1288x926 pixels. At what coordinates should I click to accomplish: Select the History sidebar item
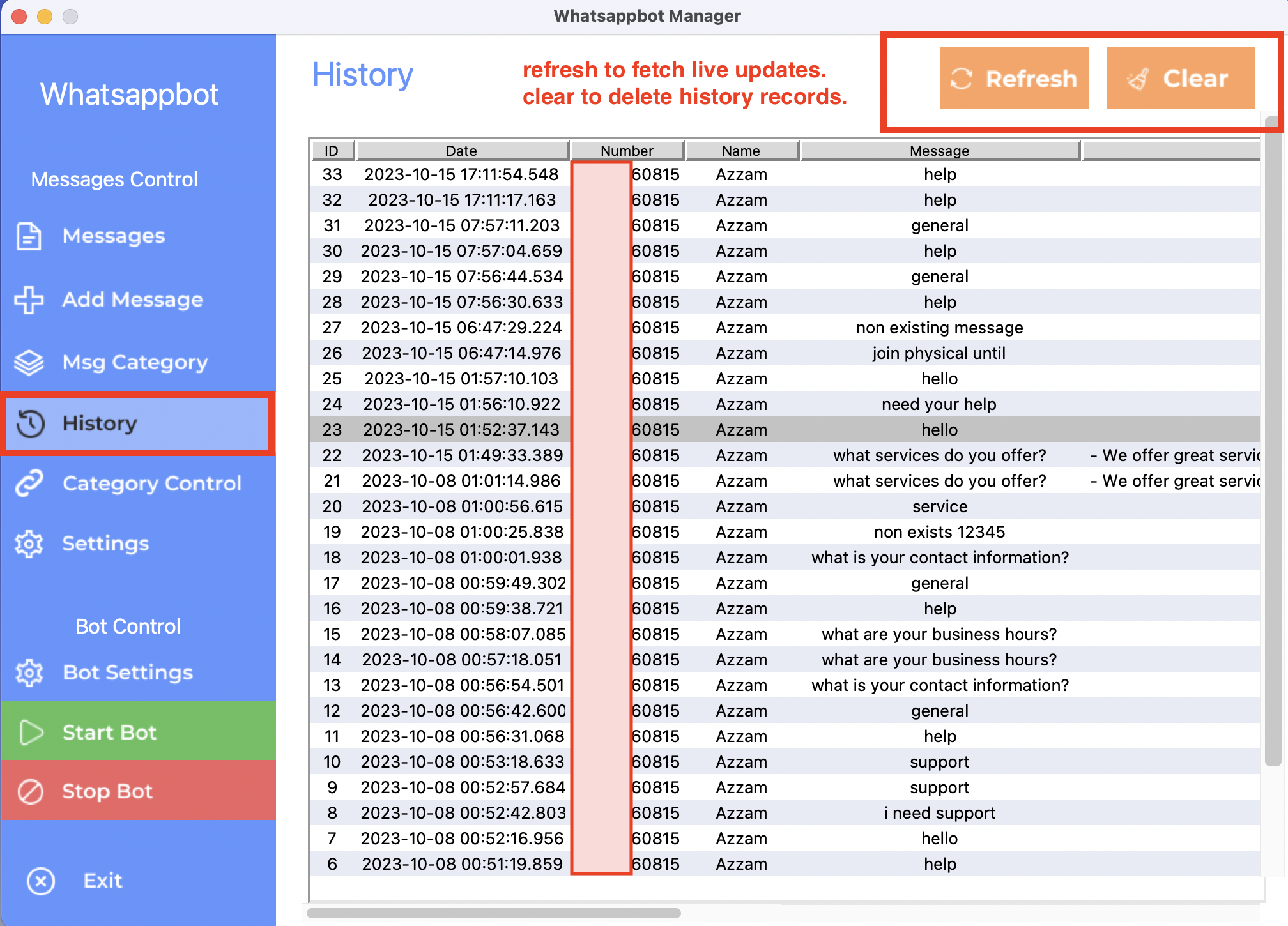coord(138,423)
